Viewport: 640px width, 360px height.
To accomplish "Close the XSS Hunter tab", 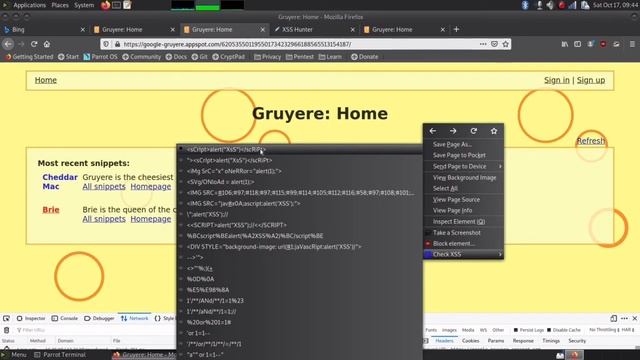I will pos(353,29).
